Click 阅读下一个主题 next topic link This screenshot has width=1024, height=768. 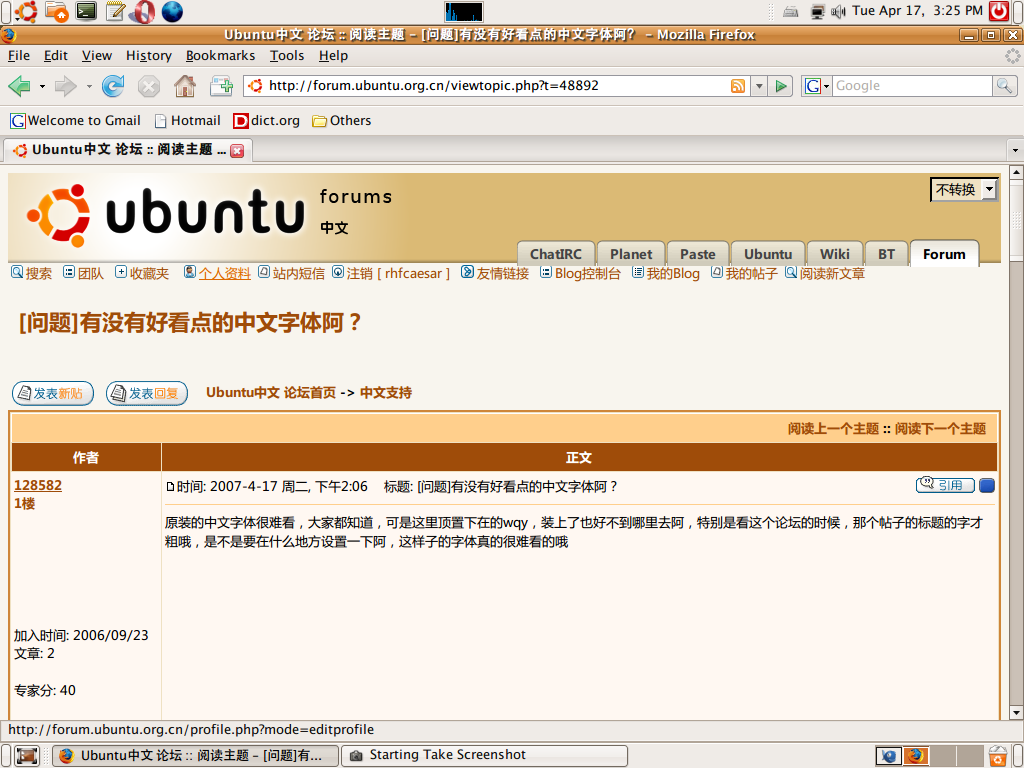pos(940,428)
